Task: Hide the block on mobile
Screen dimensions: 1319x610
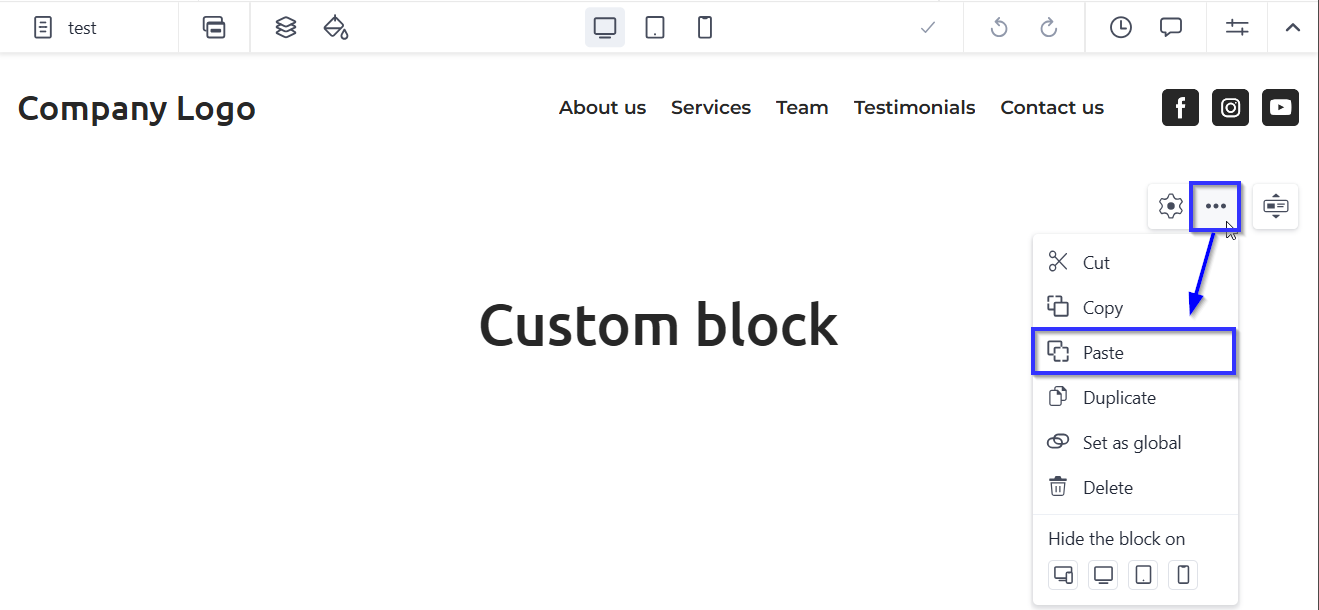Action: (x=1183, y=575)
